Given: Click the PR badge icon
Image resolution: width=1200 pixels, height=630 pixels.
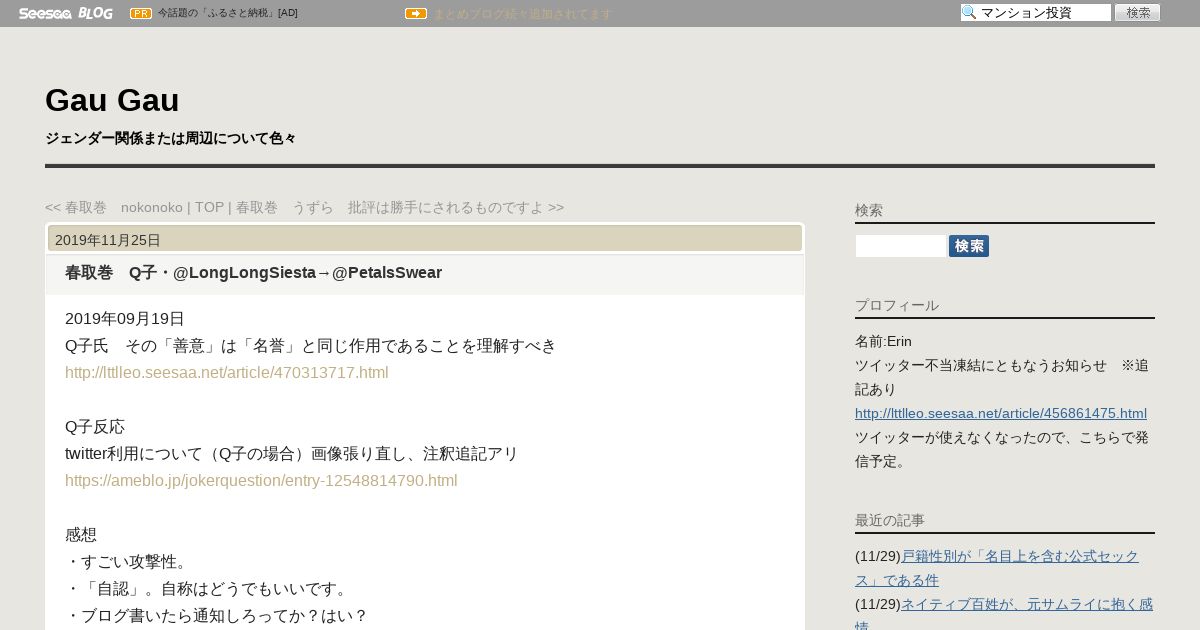Looking at the screenshot, I should point(141,13).
